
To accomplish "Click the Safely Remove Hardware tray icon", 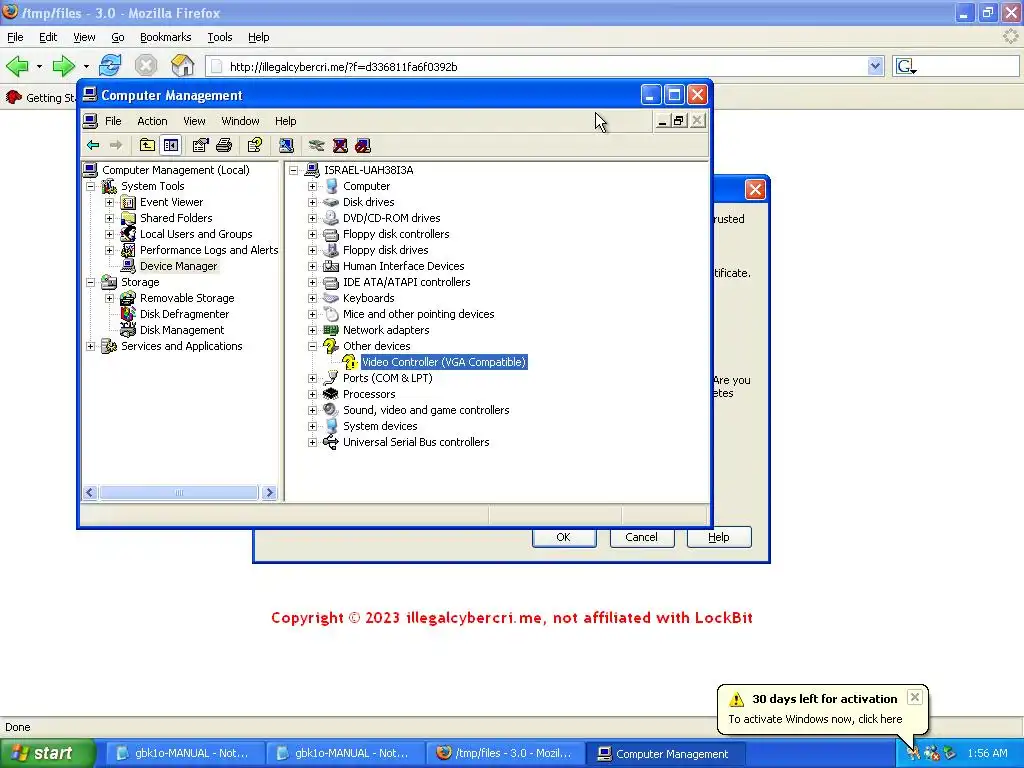I will coord(950,753).
